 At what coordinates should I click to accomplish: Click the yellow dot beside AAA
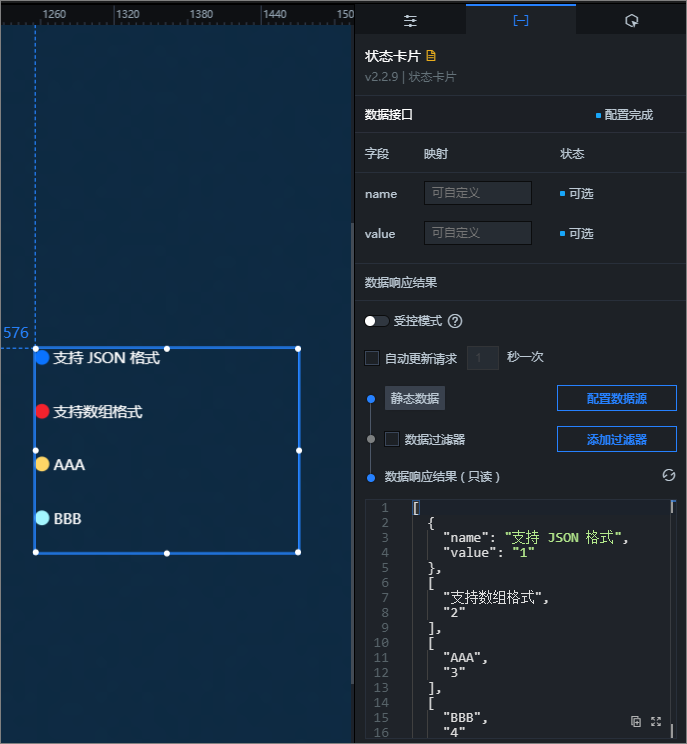tap(42, 464)
